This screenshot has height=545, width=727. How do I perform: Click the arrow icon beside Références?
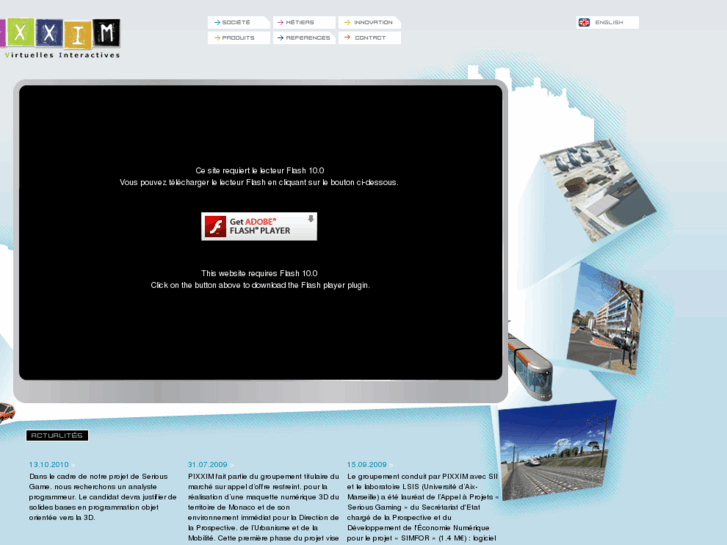[280, 38]
